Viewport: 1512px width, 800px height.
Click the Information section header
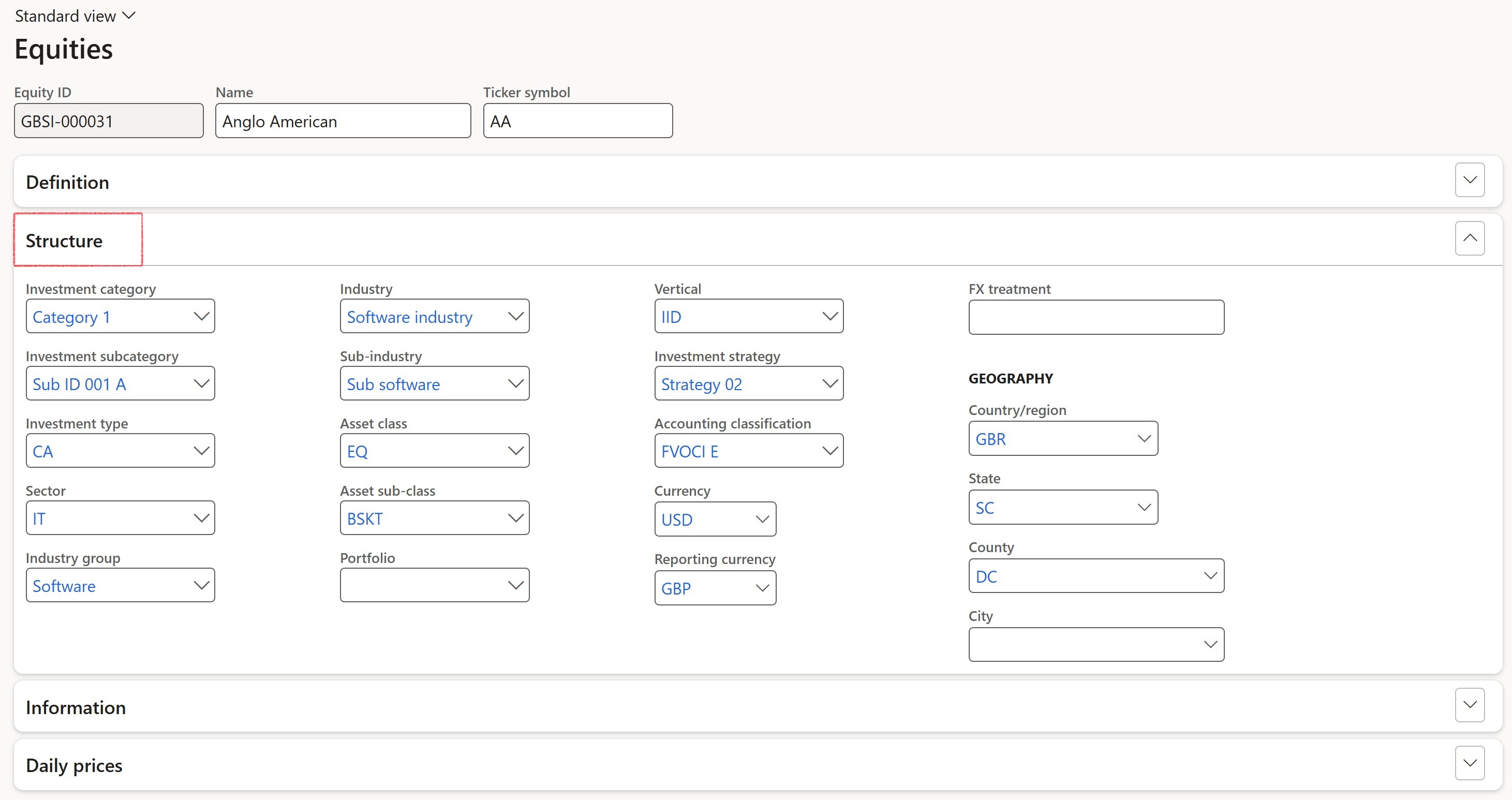tap(757, 707)
